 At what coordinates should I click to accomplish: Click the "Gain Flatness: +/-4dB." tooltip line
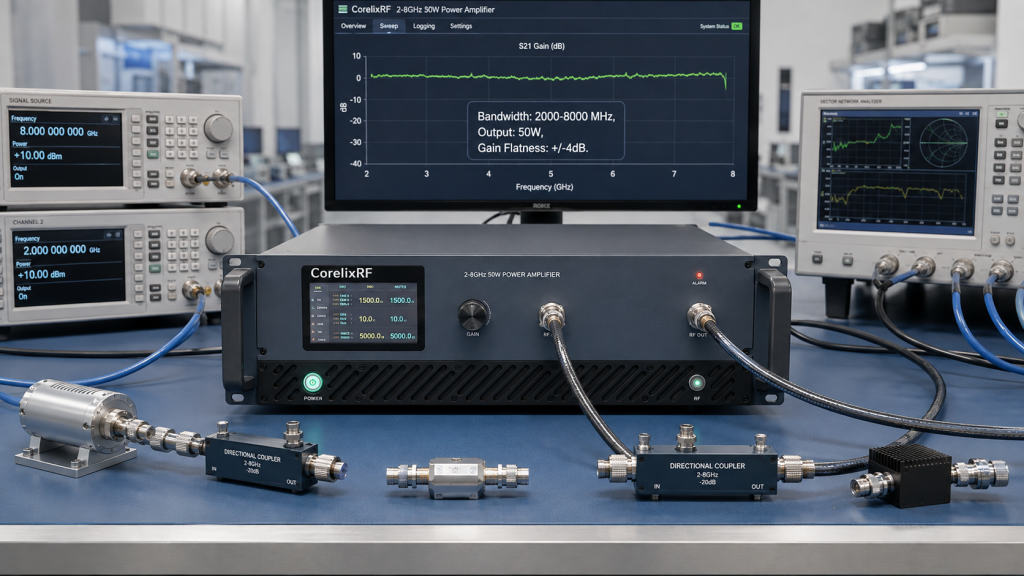pos(533,148)
